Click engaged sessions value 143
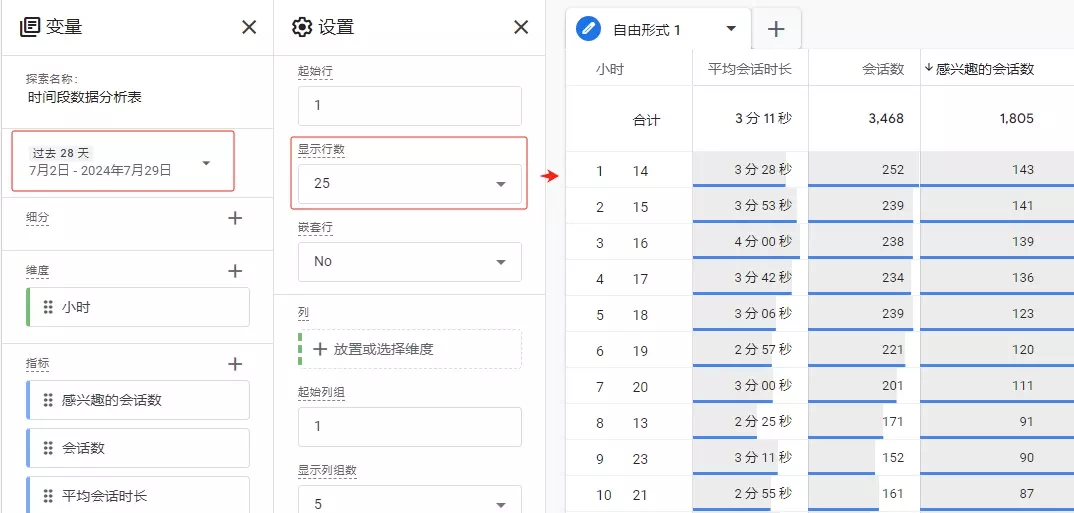This screenshot has height=513, width=1074. pos(1023,169)
